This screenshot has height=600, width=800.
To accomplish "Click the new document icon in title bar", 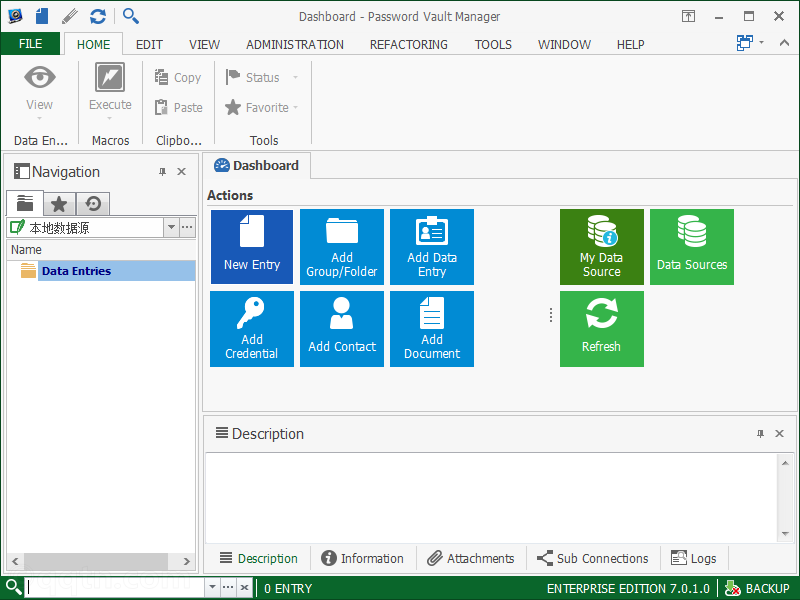I will [x=42, y=16].
